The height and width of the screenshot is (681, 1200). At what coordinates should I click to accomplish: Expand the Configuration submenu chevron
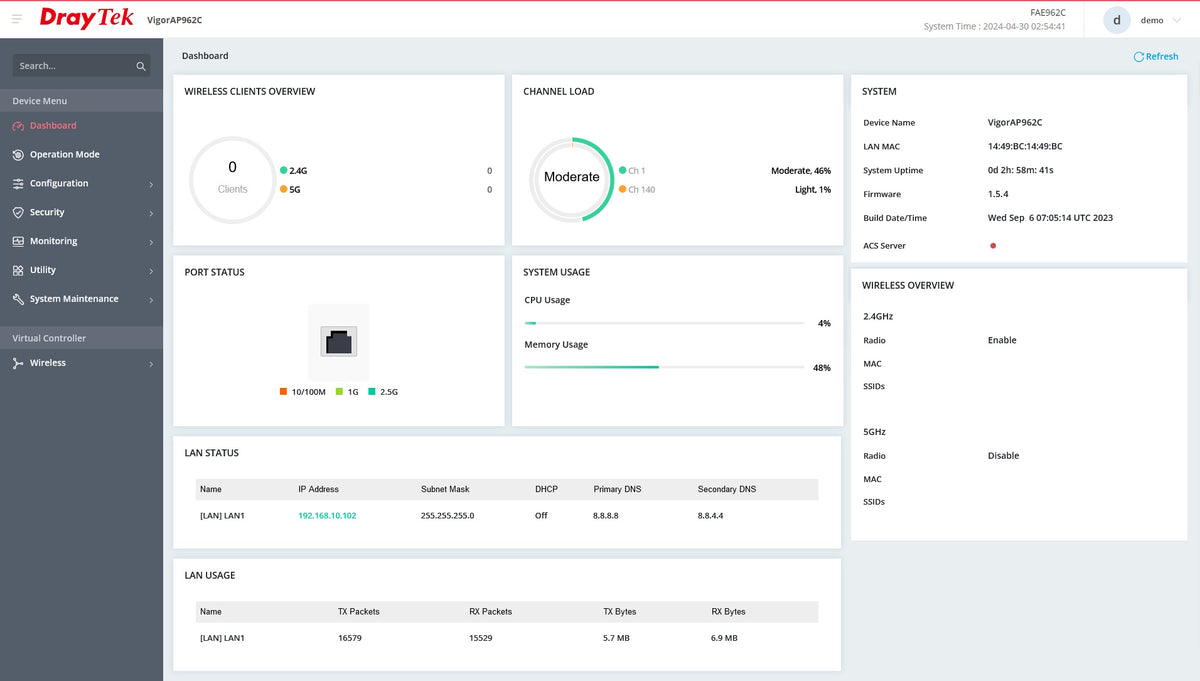(151, 185)
